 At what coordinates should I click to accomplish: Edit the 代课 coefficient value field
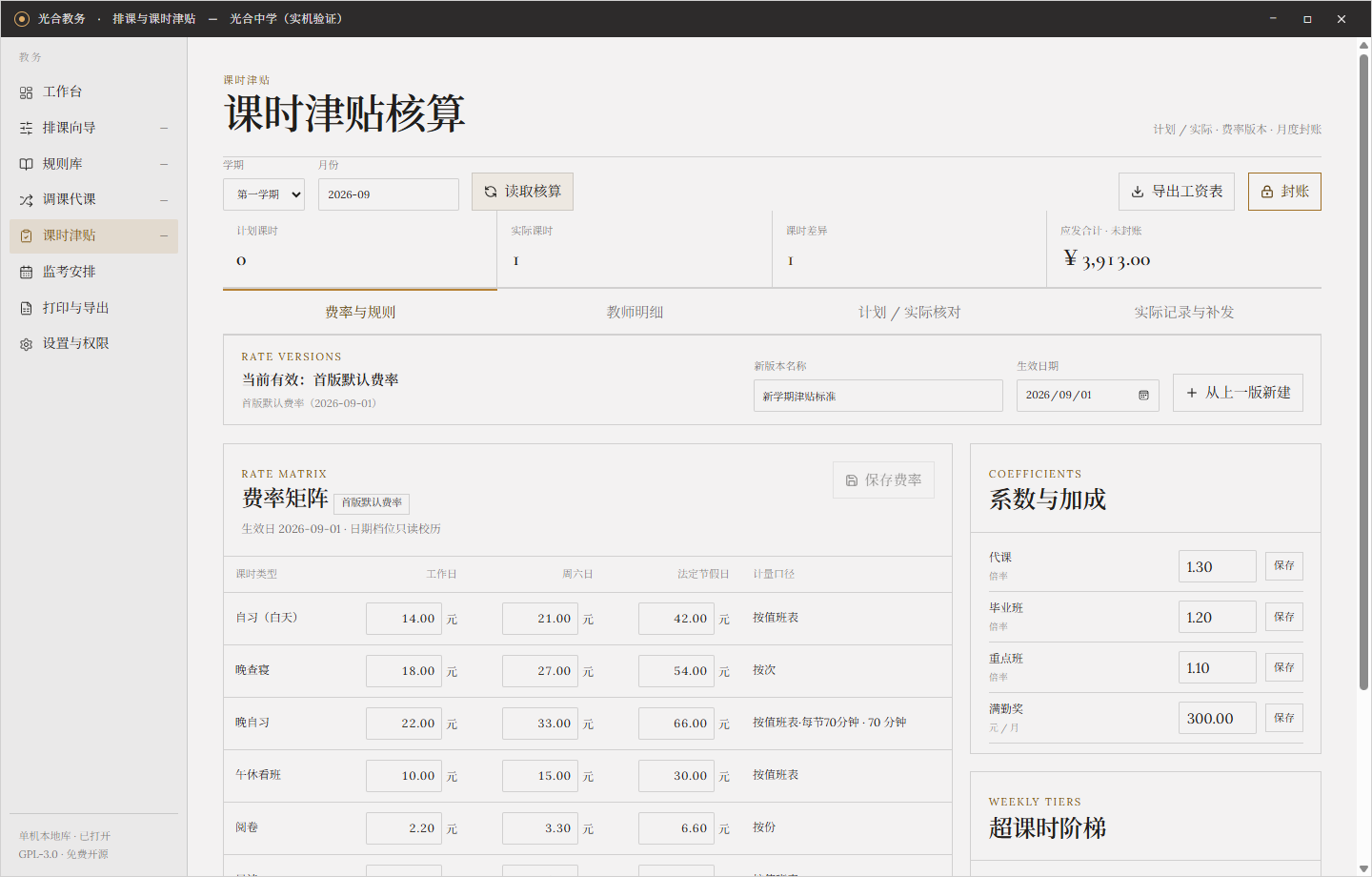coord(1218,566)
